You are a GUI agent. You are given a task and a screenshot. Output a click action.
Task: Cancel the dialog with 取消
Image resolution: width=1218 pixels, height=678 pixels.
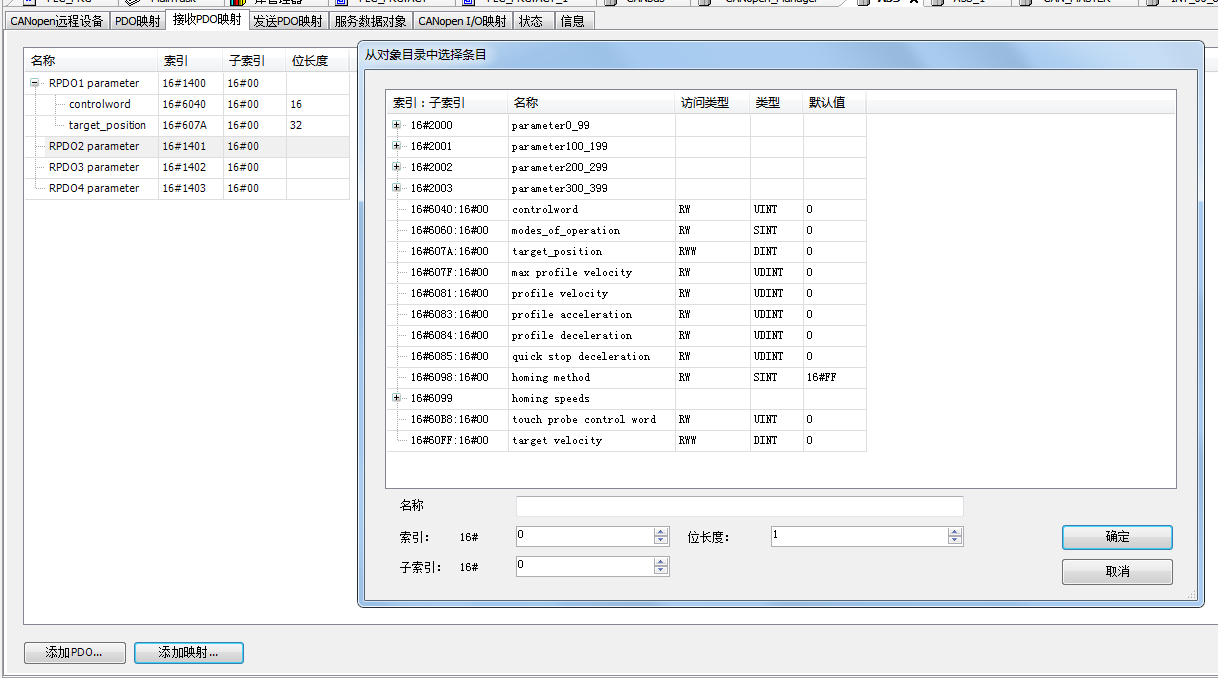tap(1117, 572)
